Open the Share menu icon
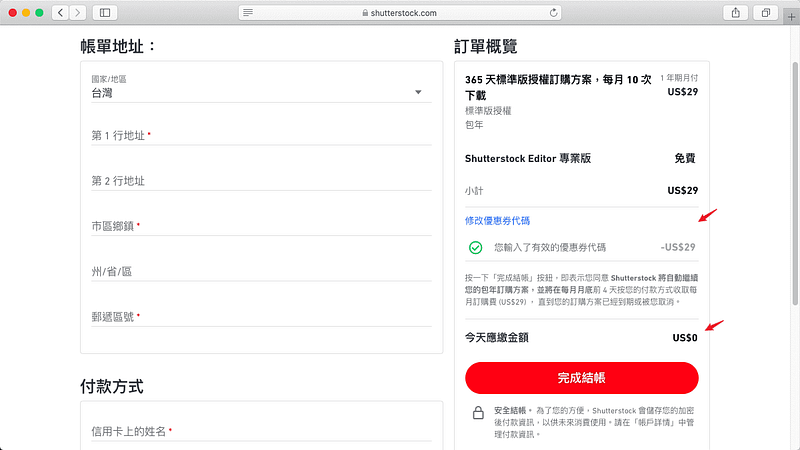Viewport: 800px width, 450px height. coord(735,13)
